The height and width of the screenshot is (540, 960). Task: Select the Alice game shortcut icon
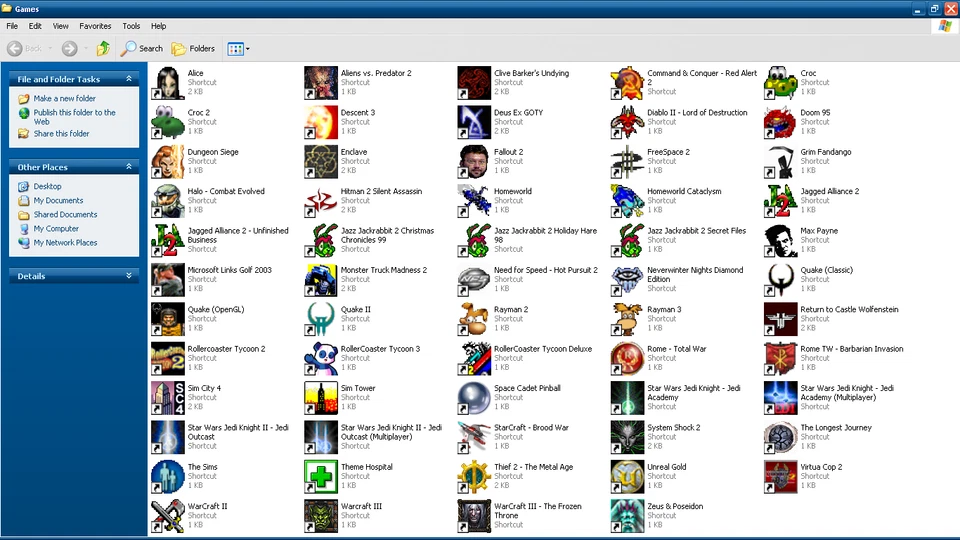pyautogui.click(x=168, y=83)
